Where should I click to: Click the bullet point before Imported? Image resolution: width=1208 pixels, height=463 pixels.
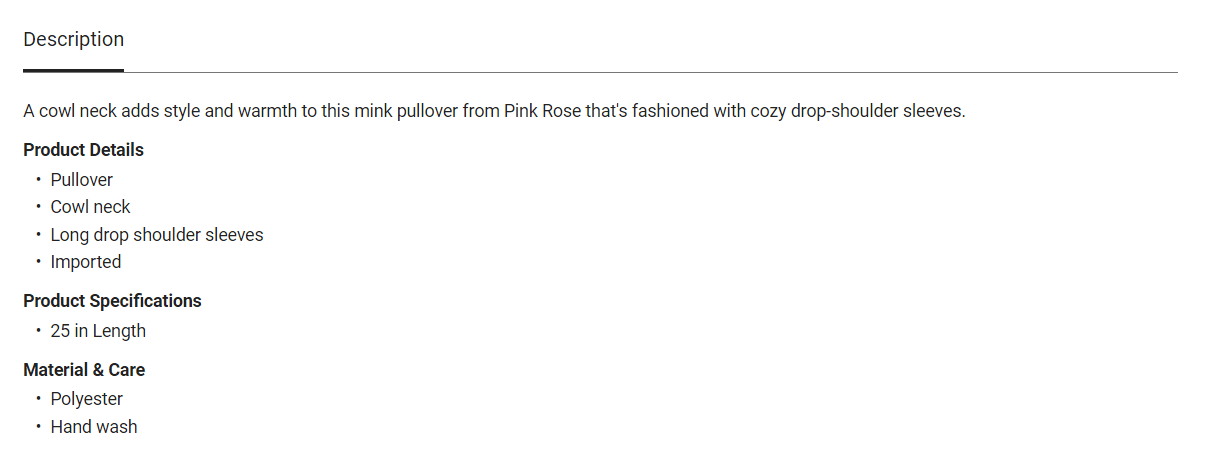click(38, 262)
